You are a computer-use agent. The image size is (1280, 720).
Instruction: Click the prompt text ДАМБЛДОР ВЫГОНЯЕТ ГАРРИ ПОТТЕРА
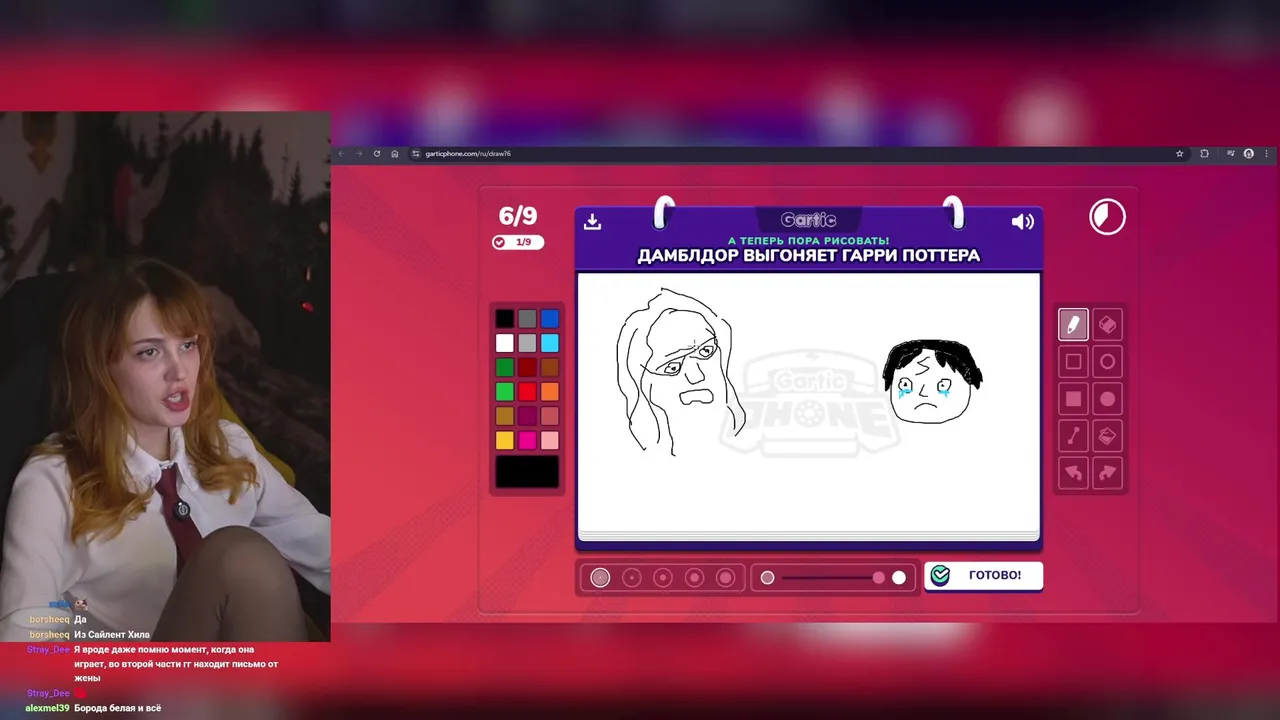pyautogui.click(x=809, y=256)
